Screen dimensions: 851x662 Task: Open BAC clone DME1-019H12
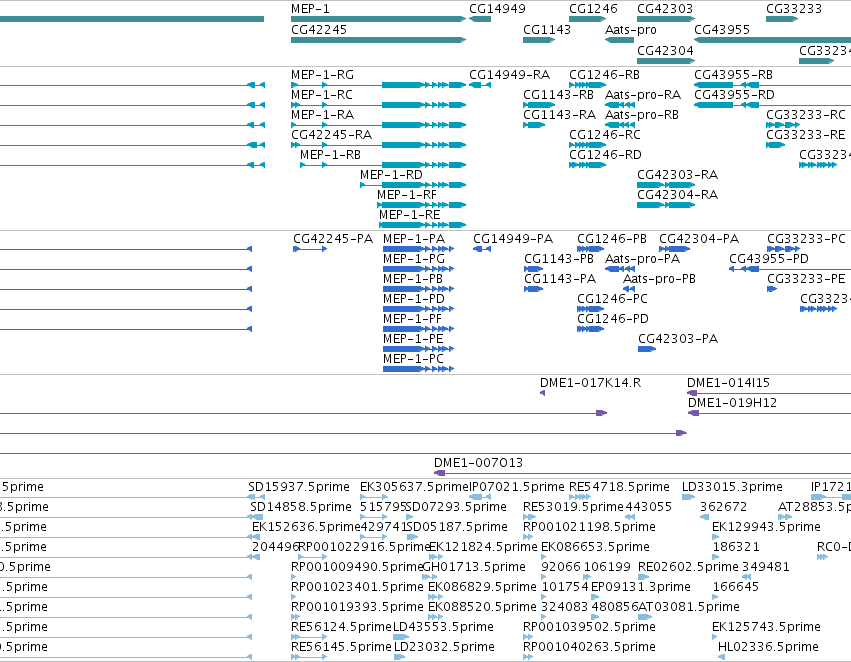[x=732, y=404]
